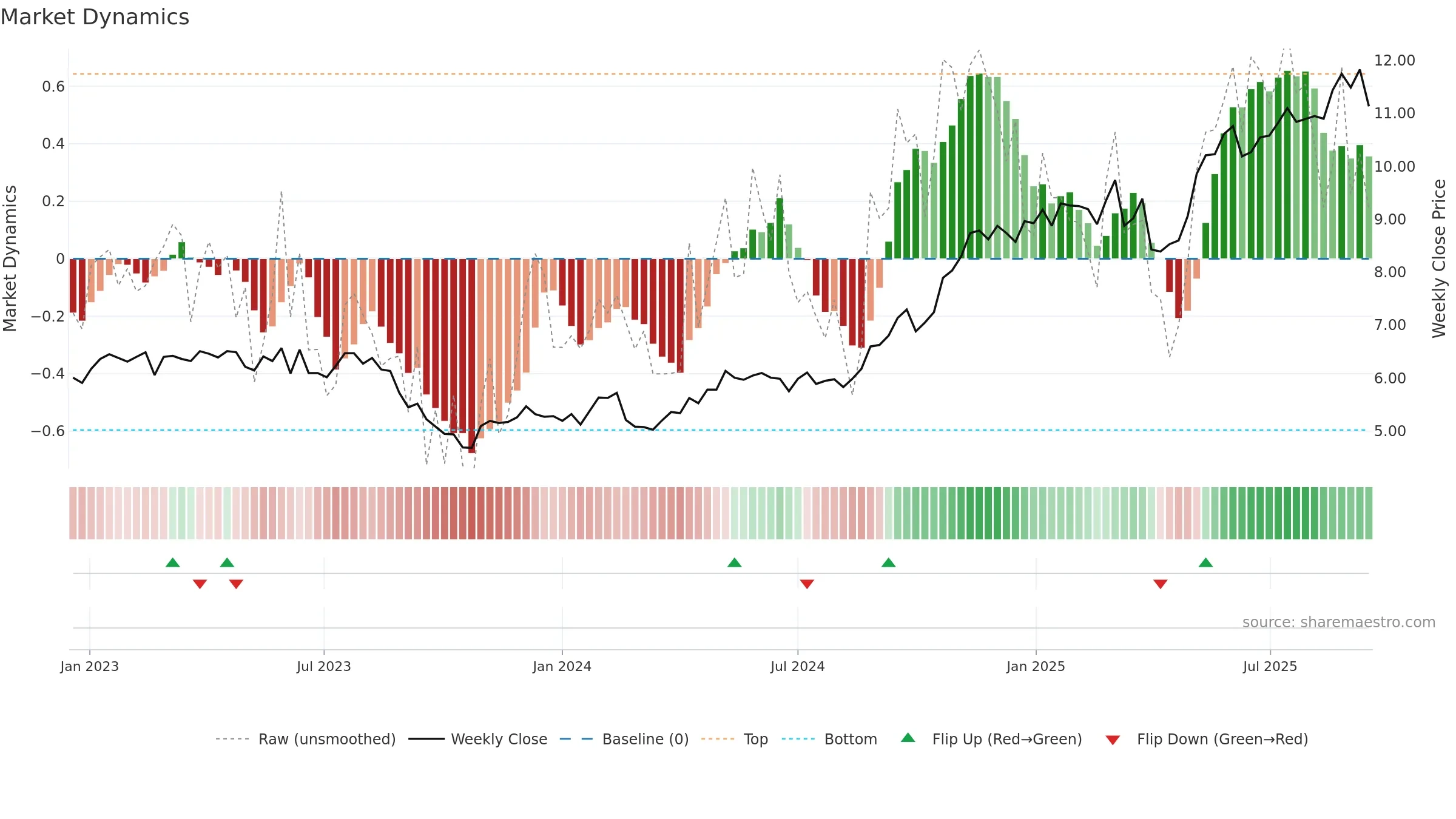Click the second flip-down marker near late April 2023
The width and height of the screenshot is (1456, 819).
point(236,584)
